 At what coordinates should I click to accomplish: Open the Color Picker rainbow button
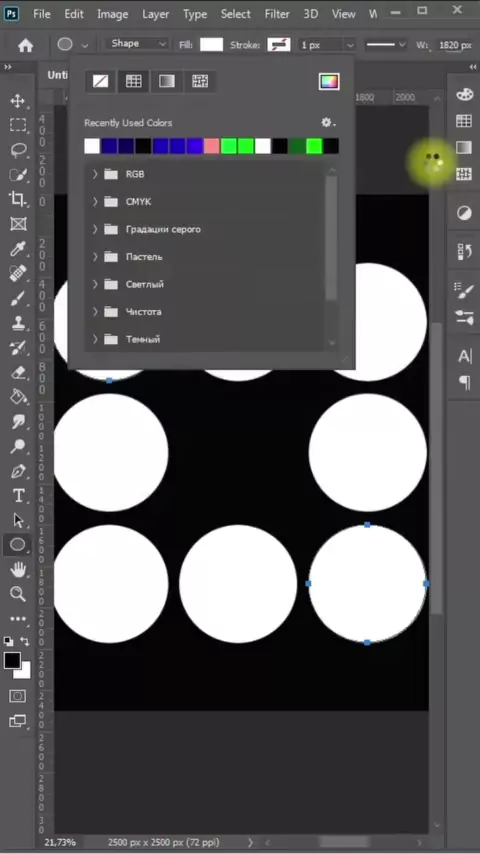[x=329, y=82]
